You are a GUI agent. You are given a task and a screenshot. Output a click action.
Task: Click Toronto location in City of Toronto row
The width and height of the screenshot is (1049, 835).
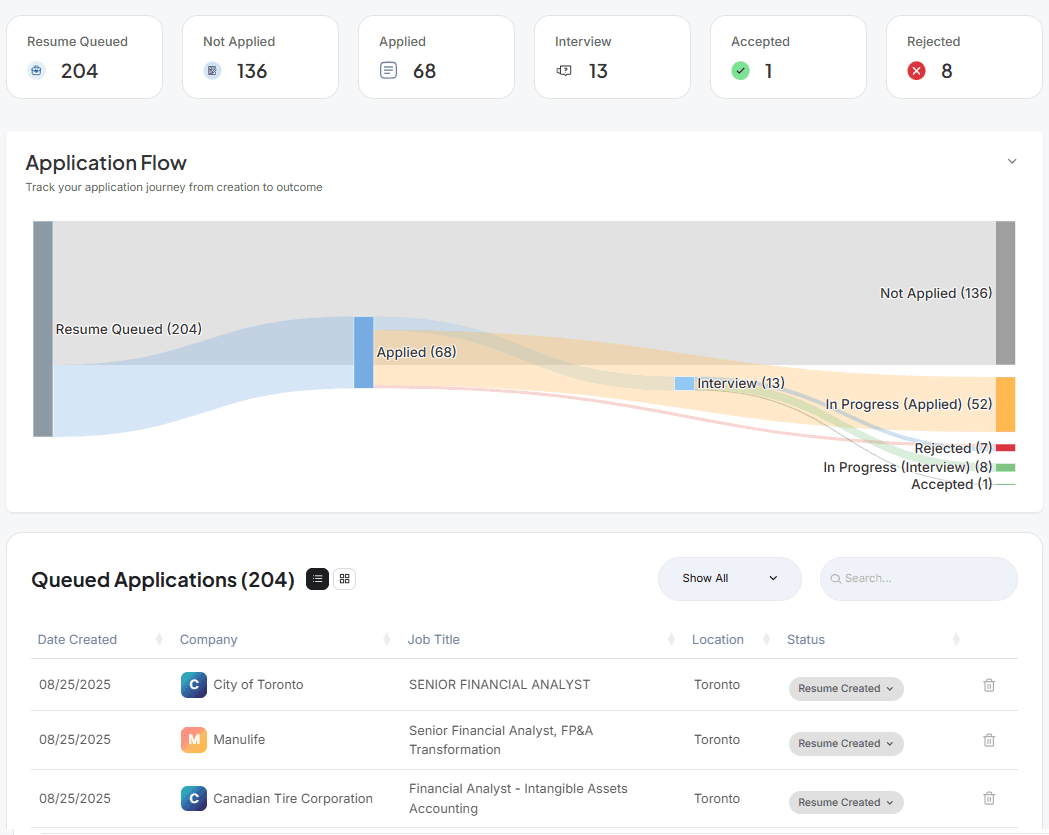pyautogui.click(x=717, y=684)
